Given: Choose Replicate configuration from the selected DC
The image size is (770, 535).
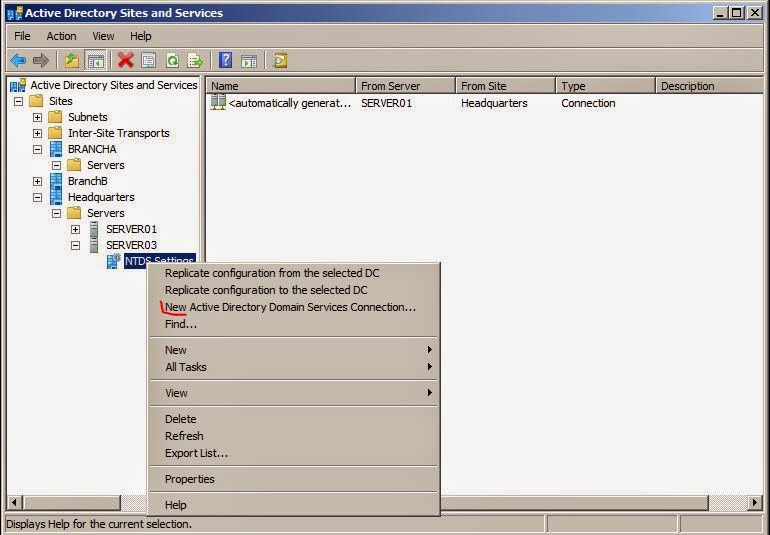Looking at the screenshot, I should pyautogui.click(x=294, y=273).
